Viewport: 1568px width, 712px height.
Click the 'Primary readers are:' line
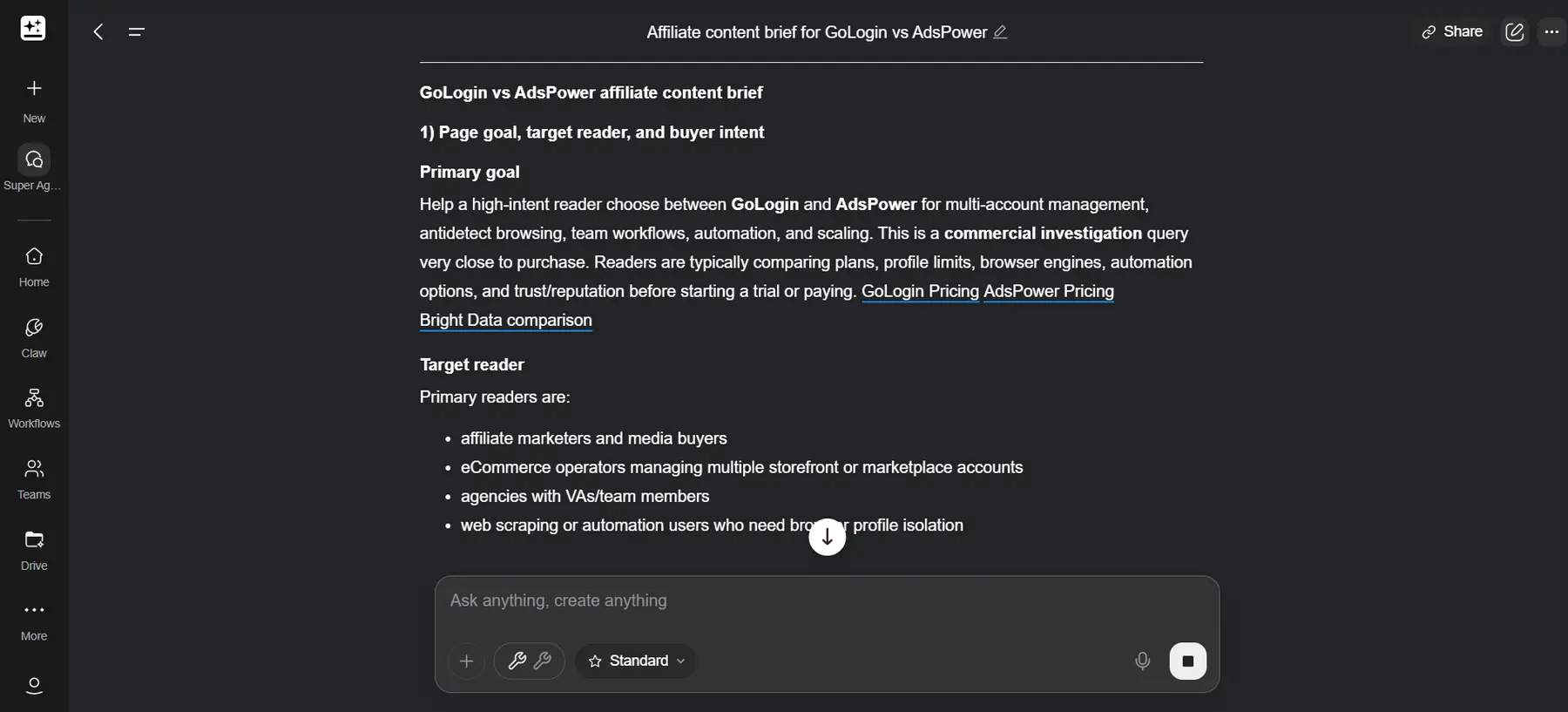pos(495,397)
